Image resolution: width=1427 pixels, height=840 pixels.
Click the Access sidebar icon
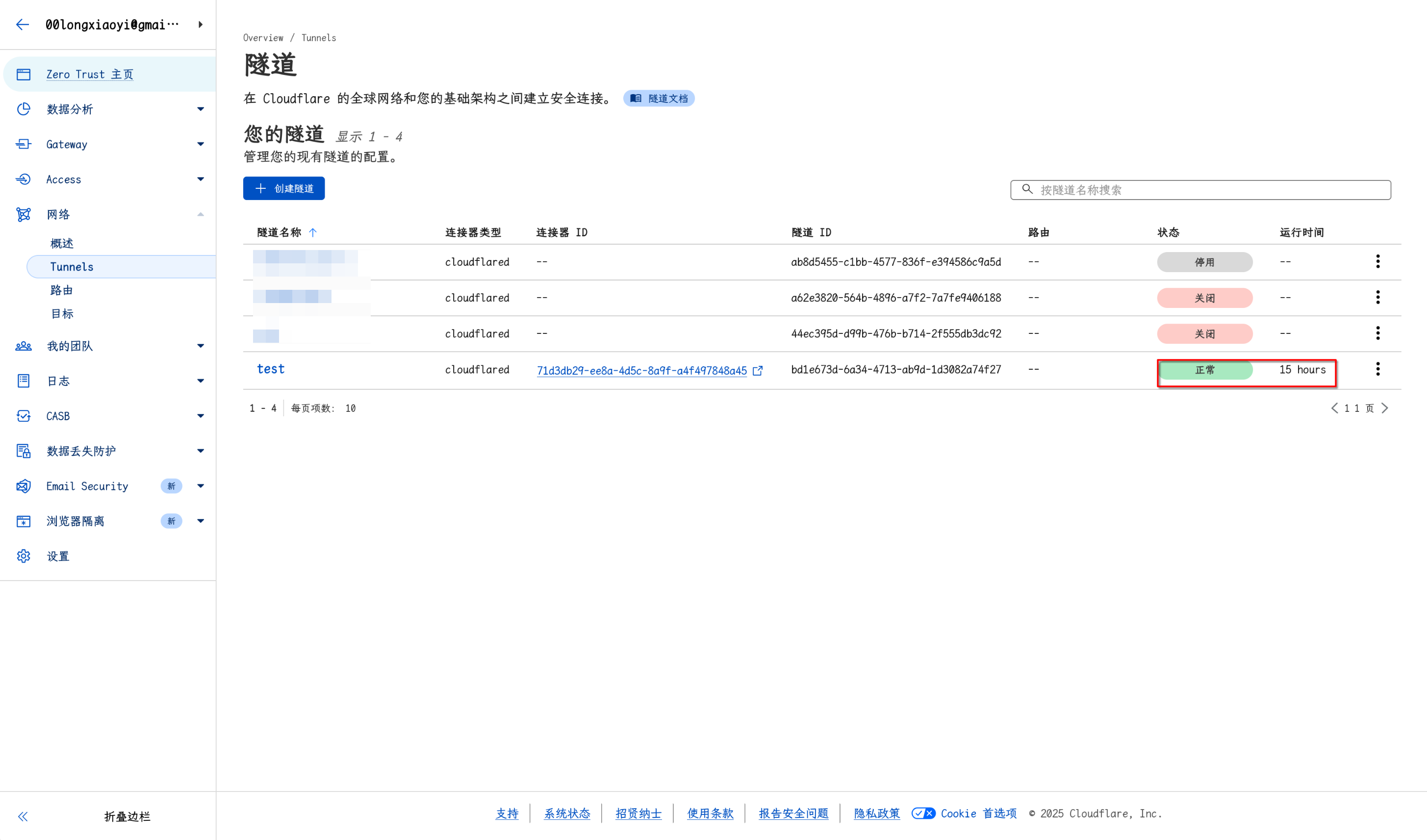23,179
